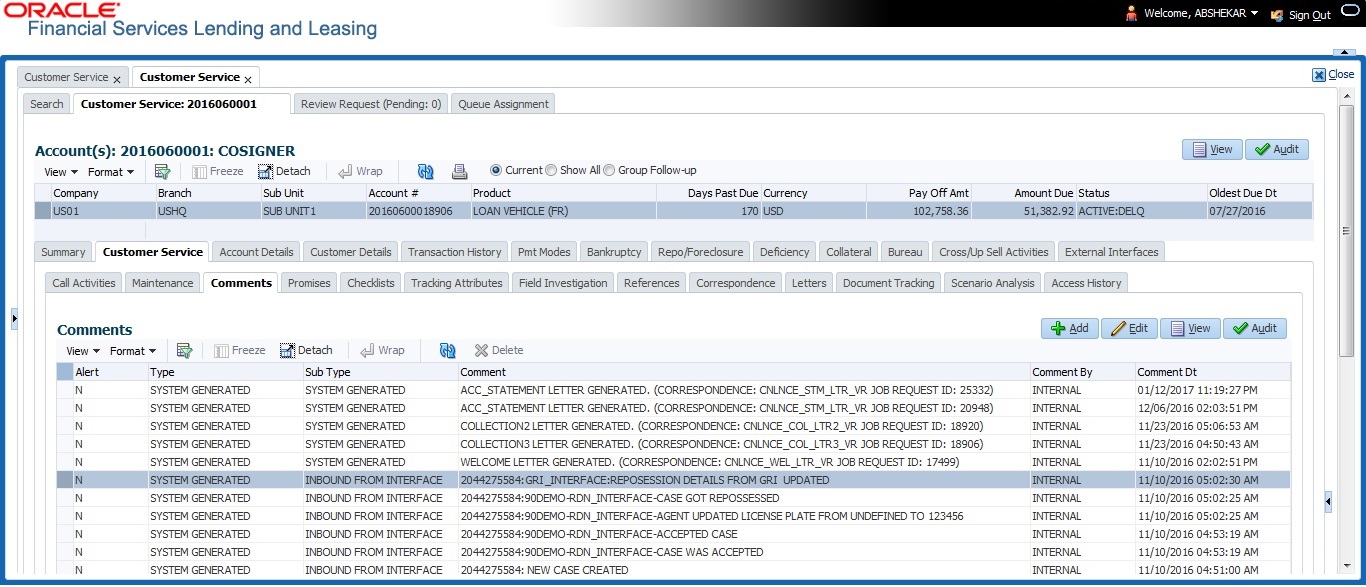Select comment row COLLECTION3 LETTER GENERATED
This screenshot has width=1366, height=587.
(673, 444)
